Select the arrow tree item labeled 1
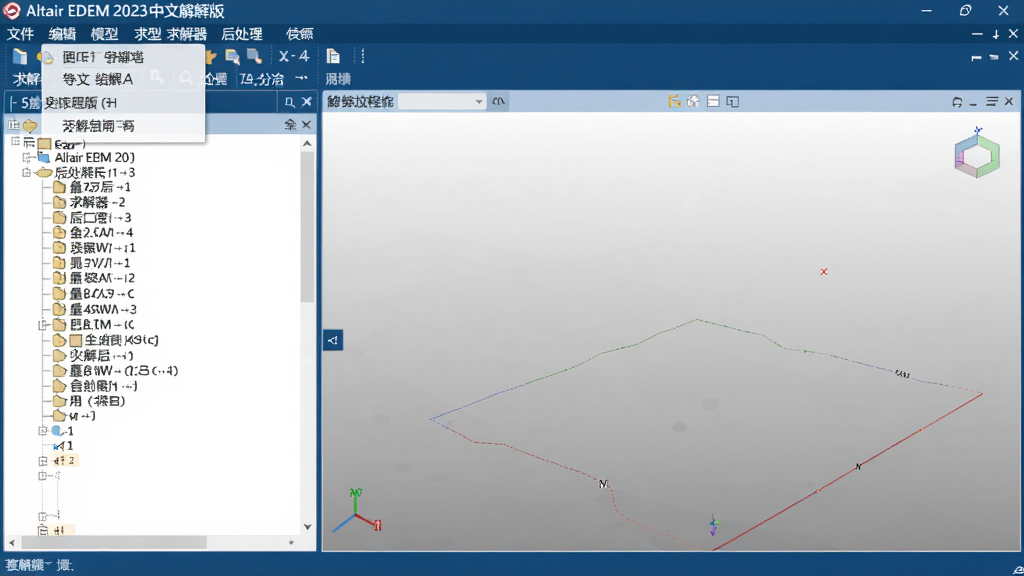 coord(63,446)
